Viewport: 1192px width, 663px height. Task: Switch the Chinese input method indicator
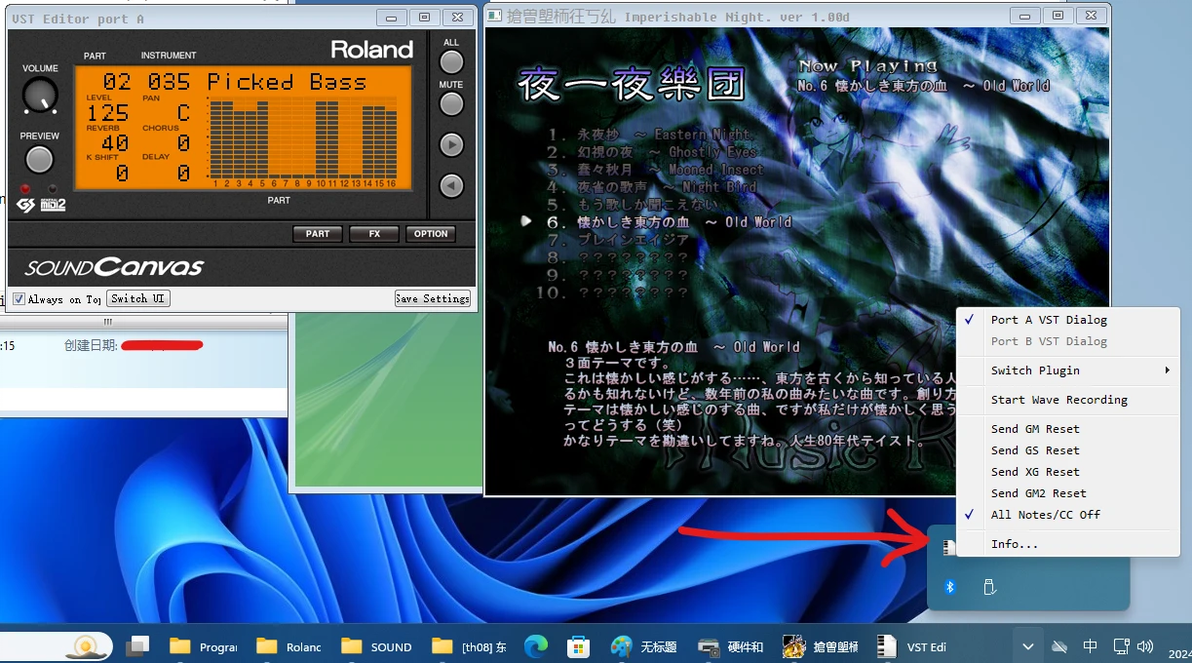tap(1090, 646)
